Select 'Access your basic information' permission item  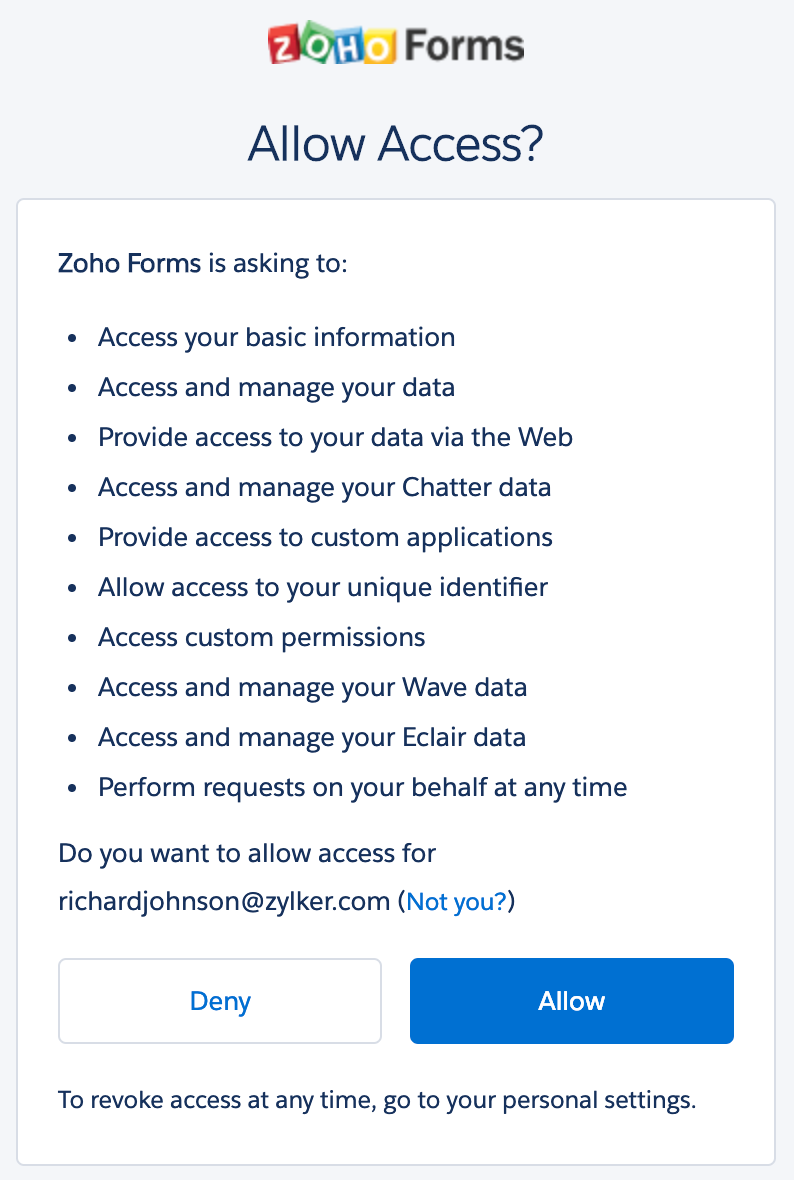tap(276, 337)
